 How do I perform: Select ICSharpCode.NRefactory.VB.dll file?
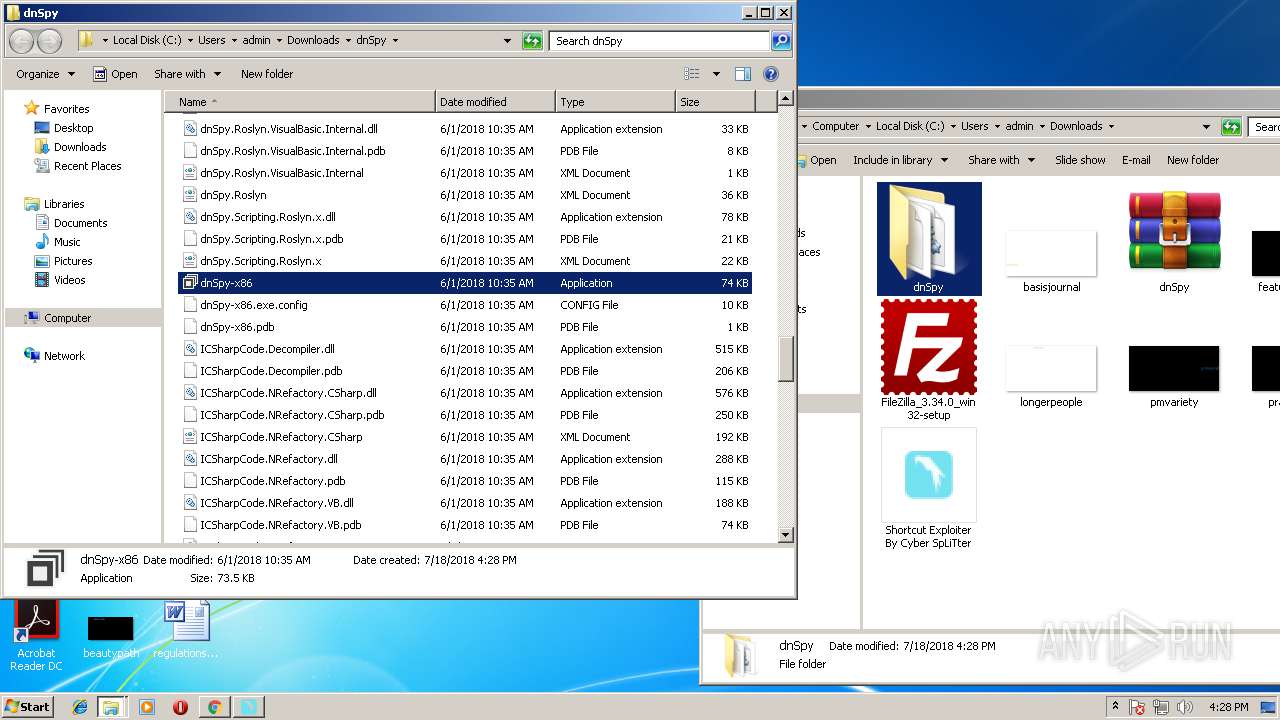[465, 503]
